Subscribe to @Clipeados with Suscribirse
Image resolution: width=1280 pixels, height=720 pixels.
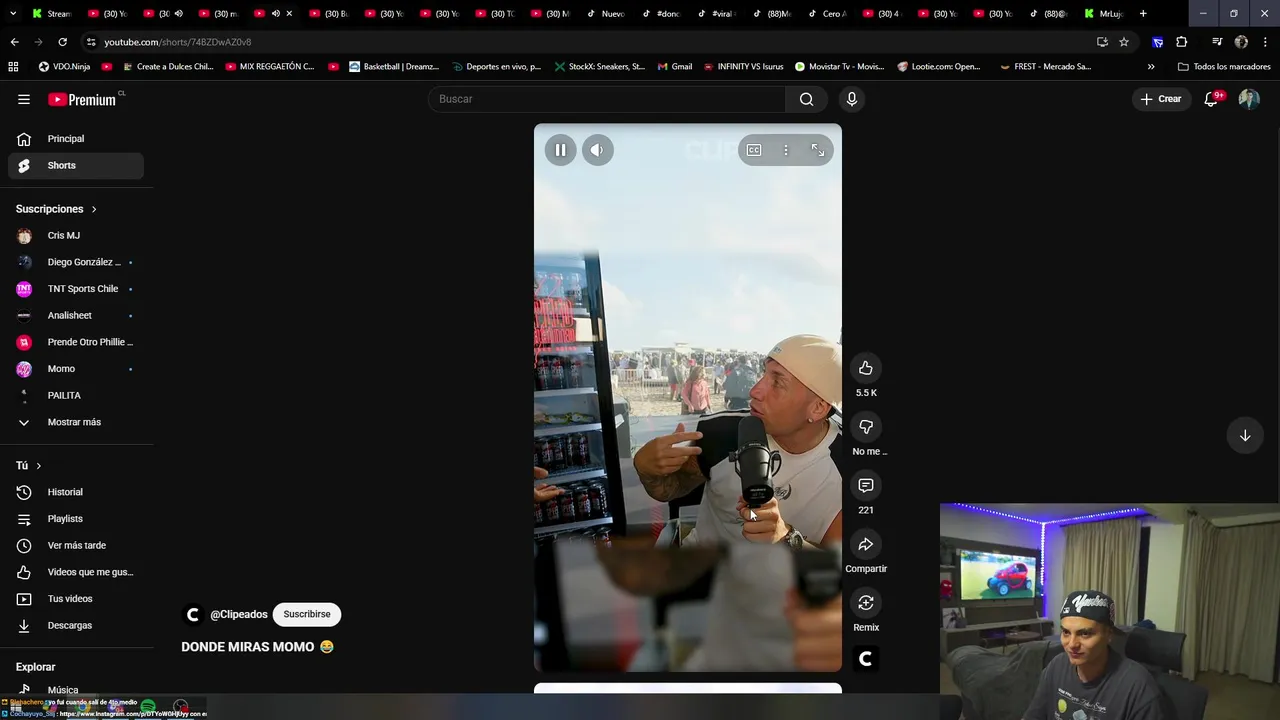[307, 614]
